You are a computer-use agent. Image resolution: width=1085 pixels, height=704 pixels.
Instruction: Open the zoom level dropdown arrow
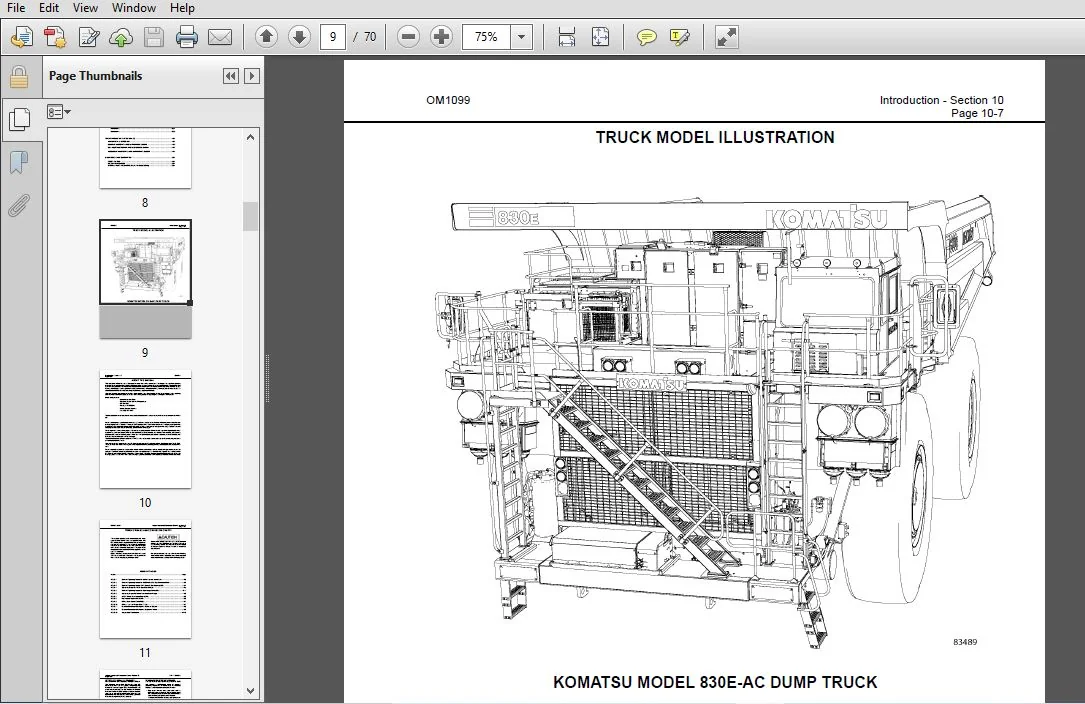coord(522,37)
